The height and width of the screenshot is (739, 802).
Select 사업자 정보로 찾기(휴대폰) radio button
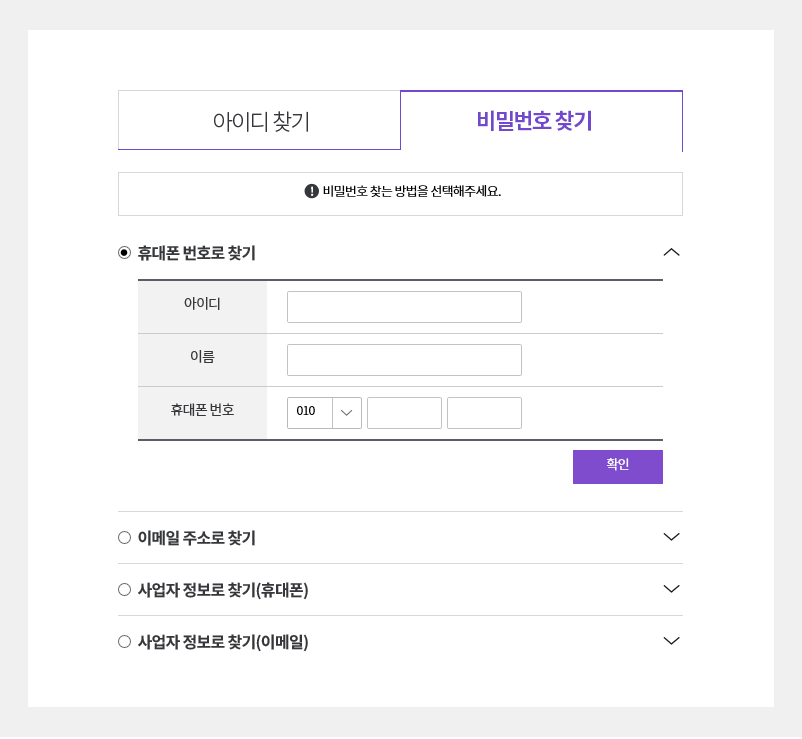click(124, 590)
